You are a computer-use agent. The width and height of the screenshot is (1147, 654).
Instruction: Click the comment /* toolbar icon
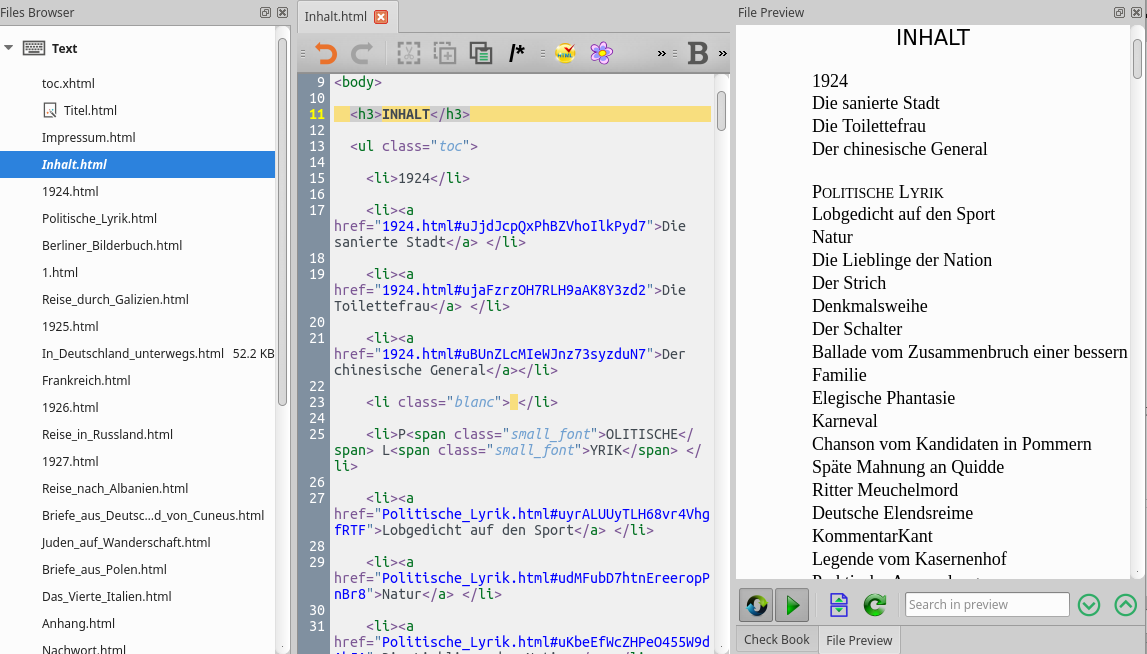coord(516,53)
